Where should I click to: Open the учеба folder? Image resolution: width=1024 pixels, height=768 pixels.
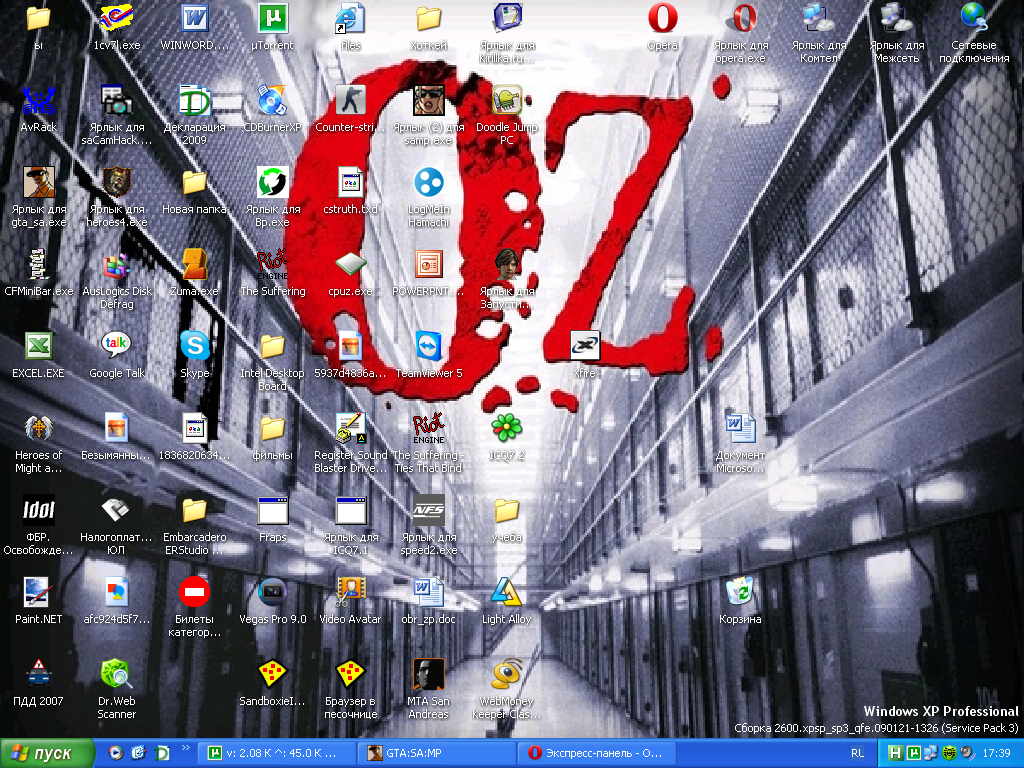(506, 519)
